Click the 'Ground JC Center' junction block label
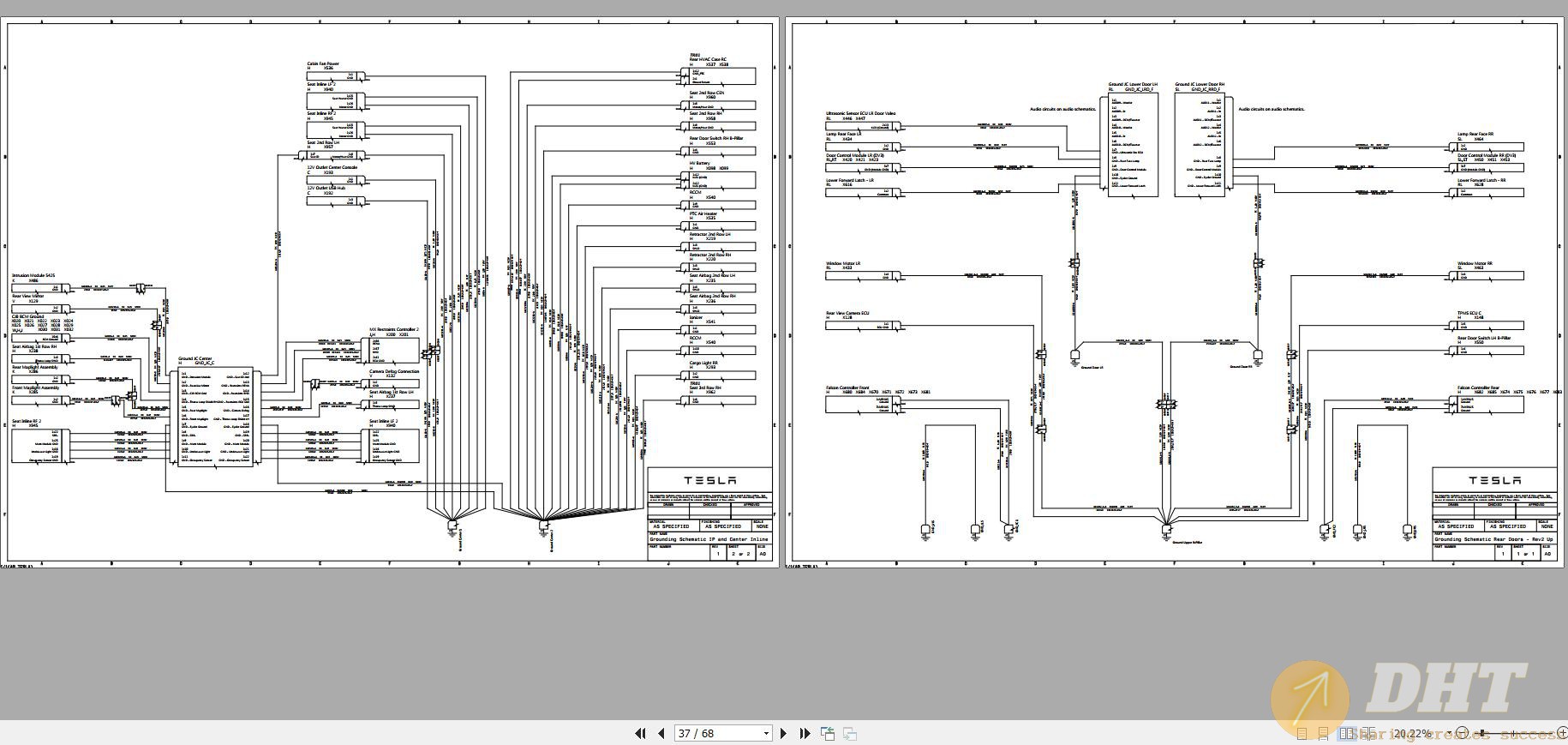1568x745 pixels. [195, 359]
